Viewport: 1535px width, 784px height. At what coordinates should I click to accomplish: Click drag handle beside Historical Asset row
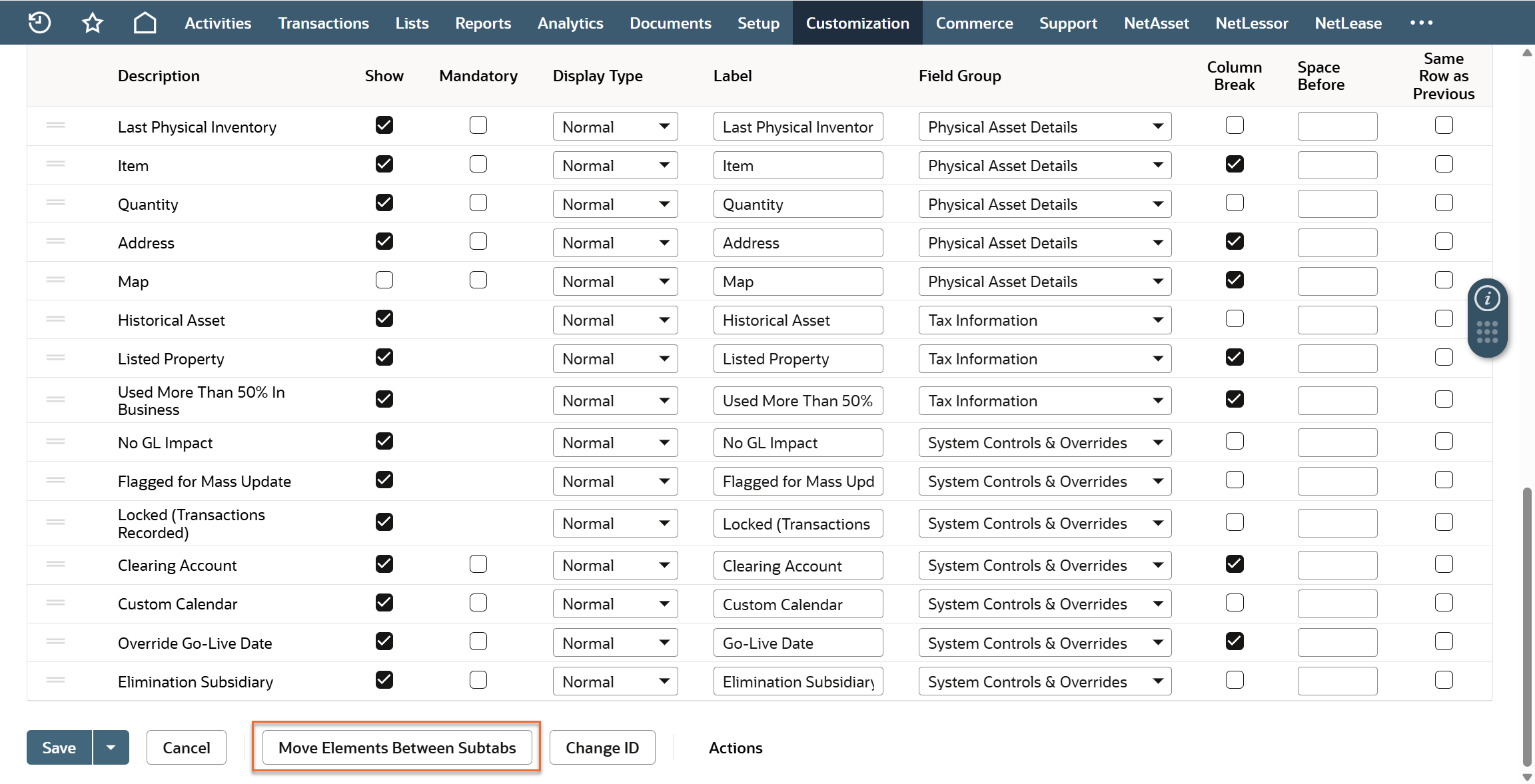(x=55, y=319)
